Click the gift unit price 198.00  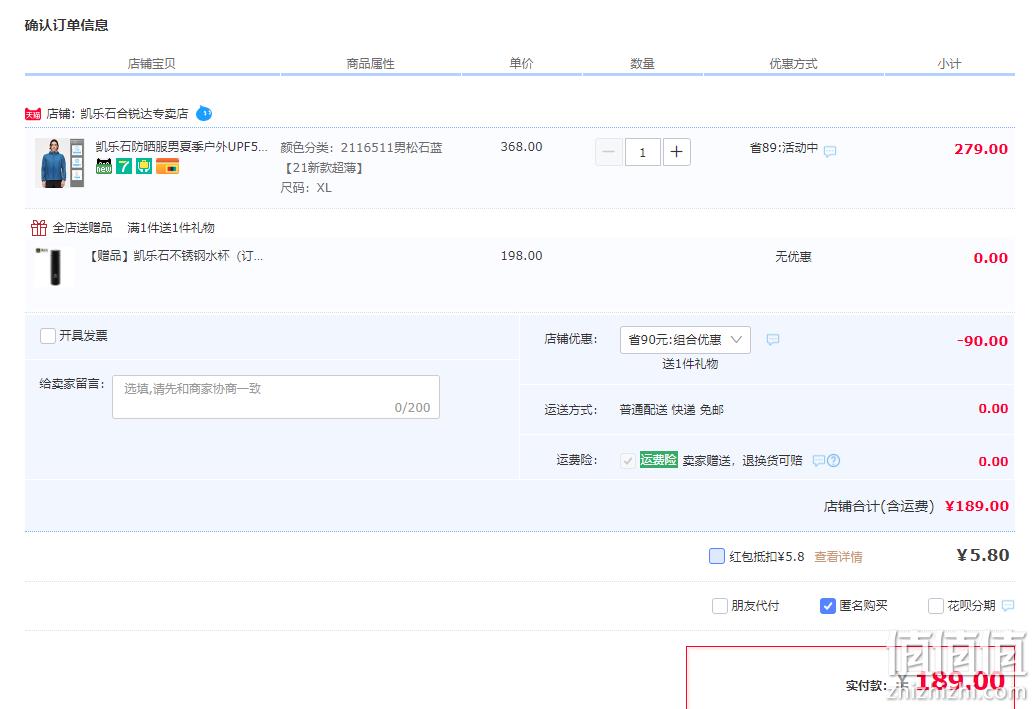[x=521, y=256]
